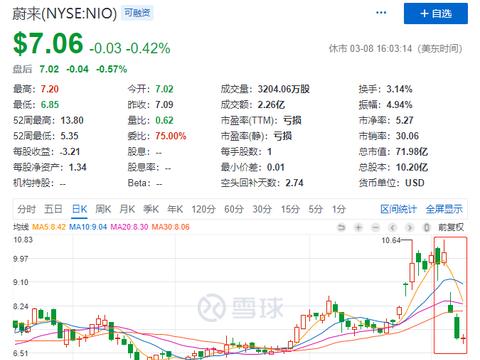Click the after-hours 盘后 price 7.02
Viewport: 480px width, 360px height.
(49, 69)
